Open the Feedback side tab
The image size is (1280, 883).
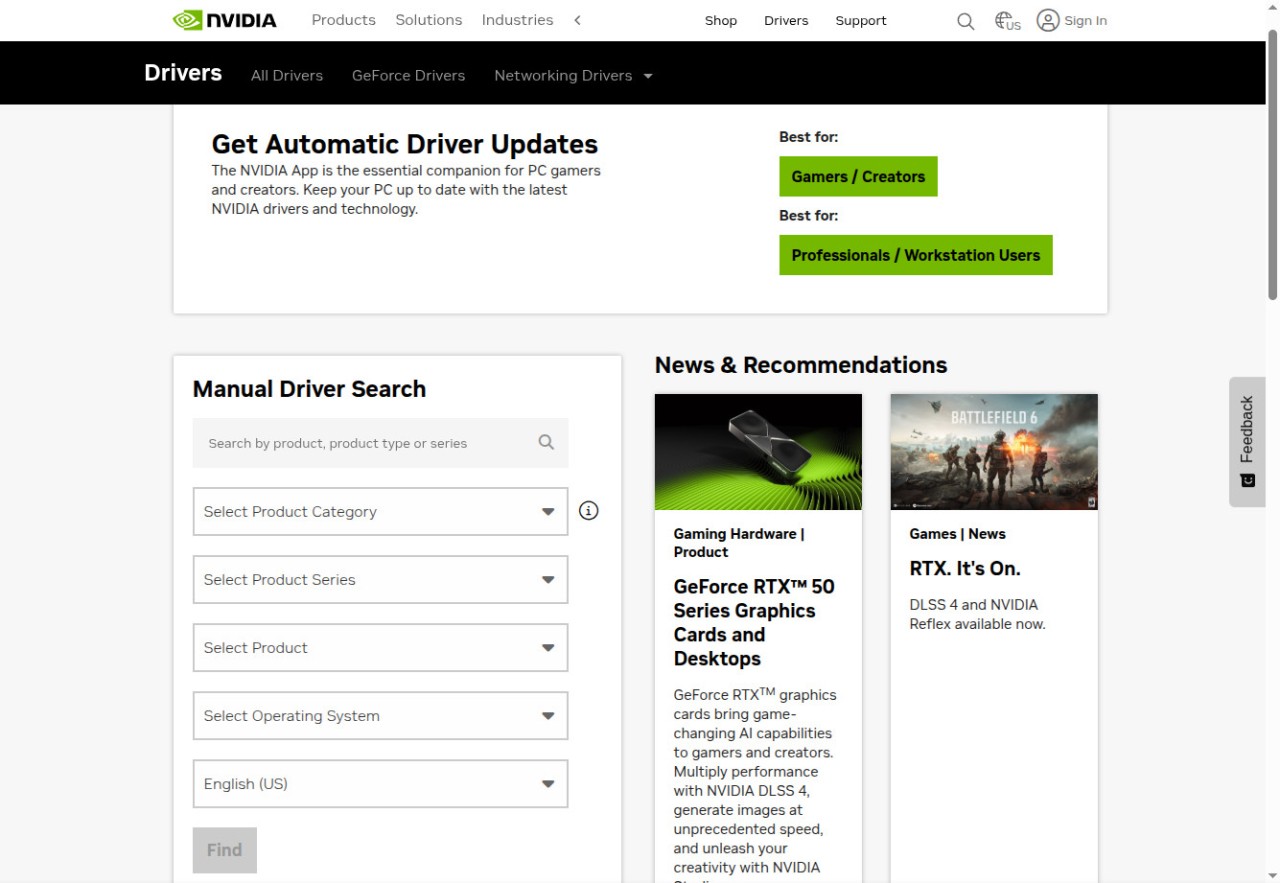[1247, 441]
